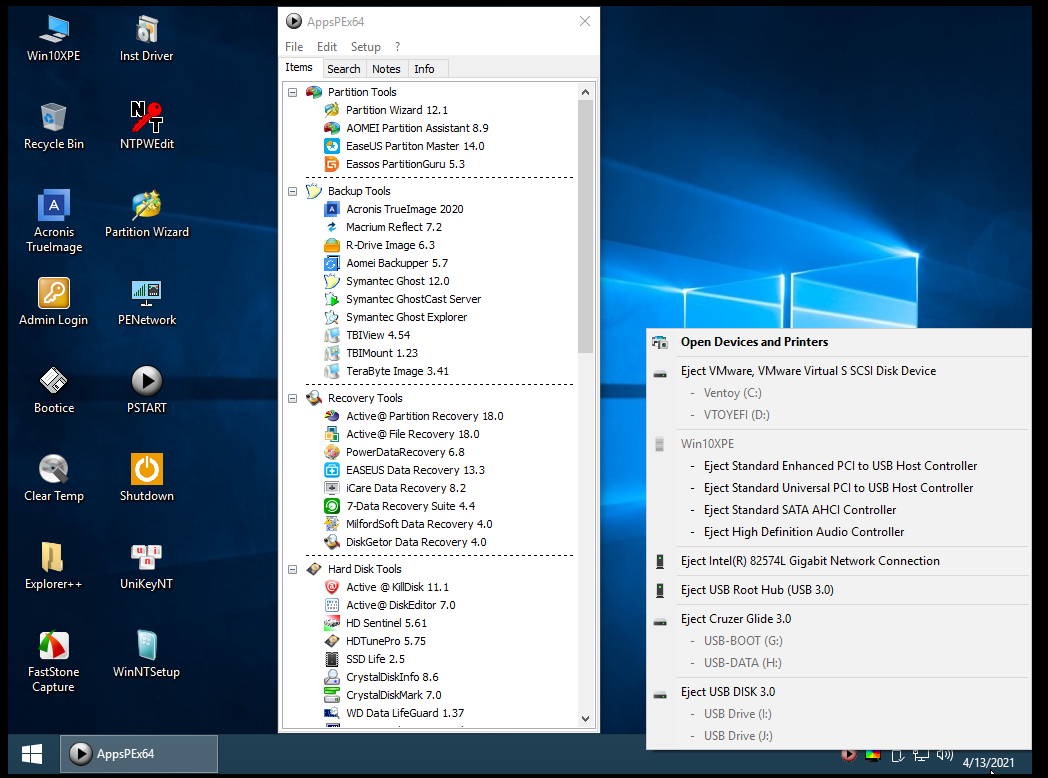
Task: Click the volume speaker tray icon
Action: (944, 755)
